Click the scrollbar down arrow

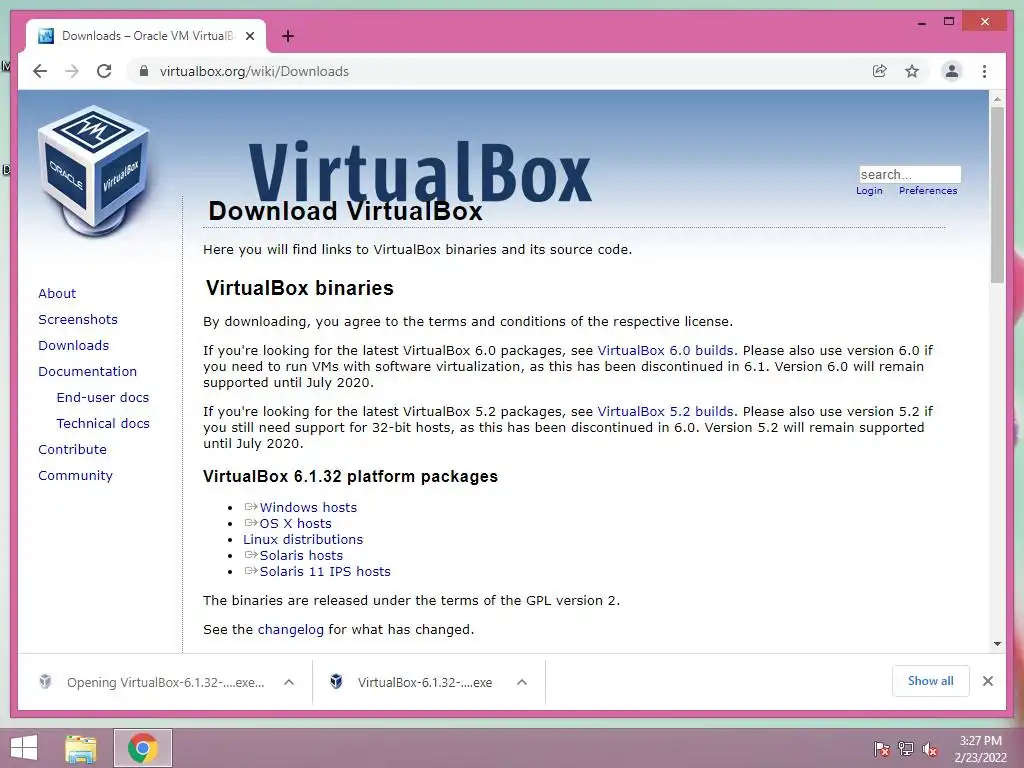tap(997, 644)
